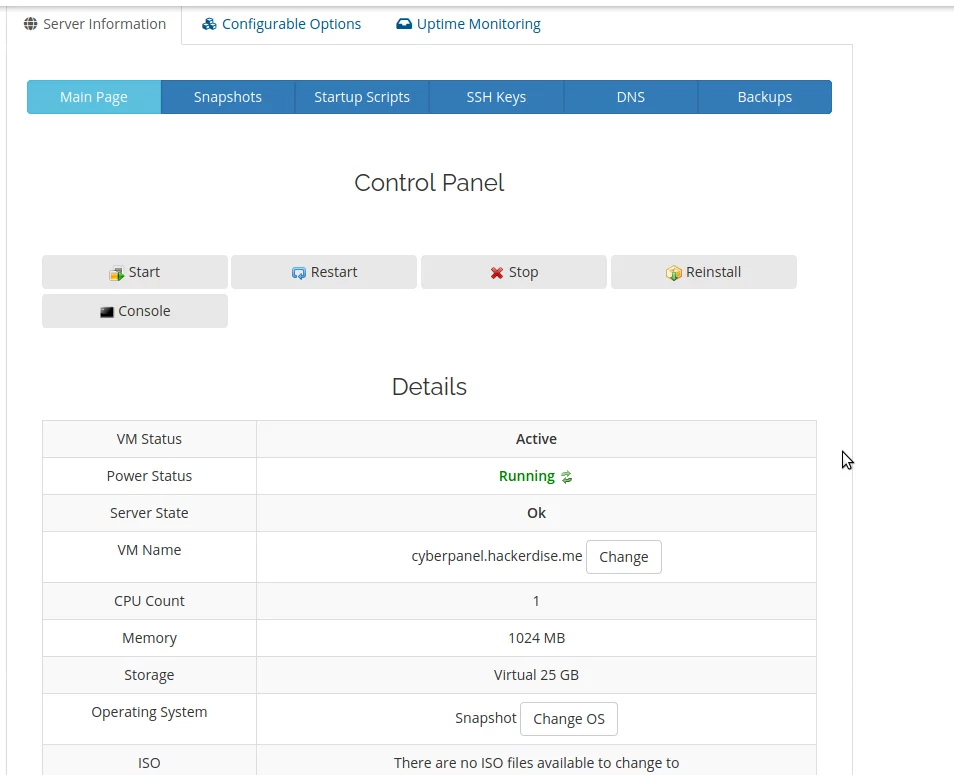Change the VM name cyberpanel.hackerdise.me
954x775 pixels.
point(624,557)
